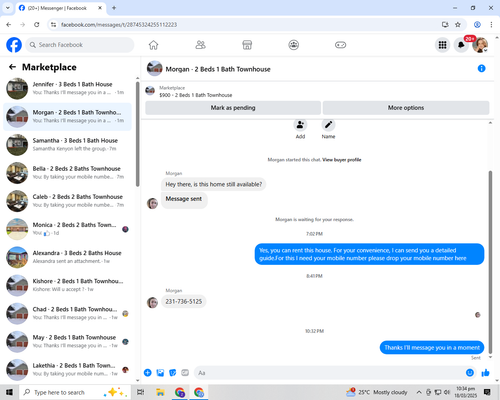Open Chrome profile icon in toolbar

[477, 25]
